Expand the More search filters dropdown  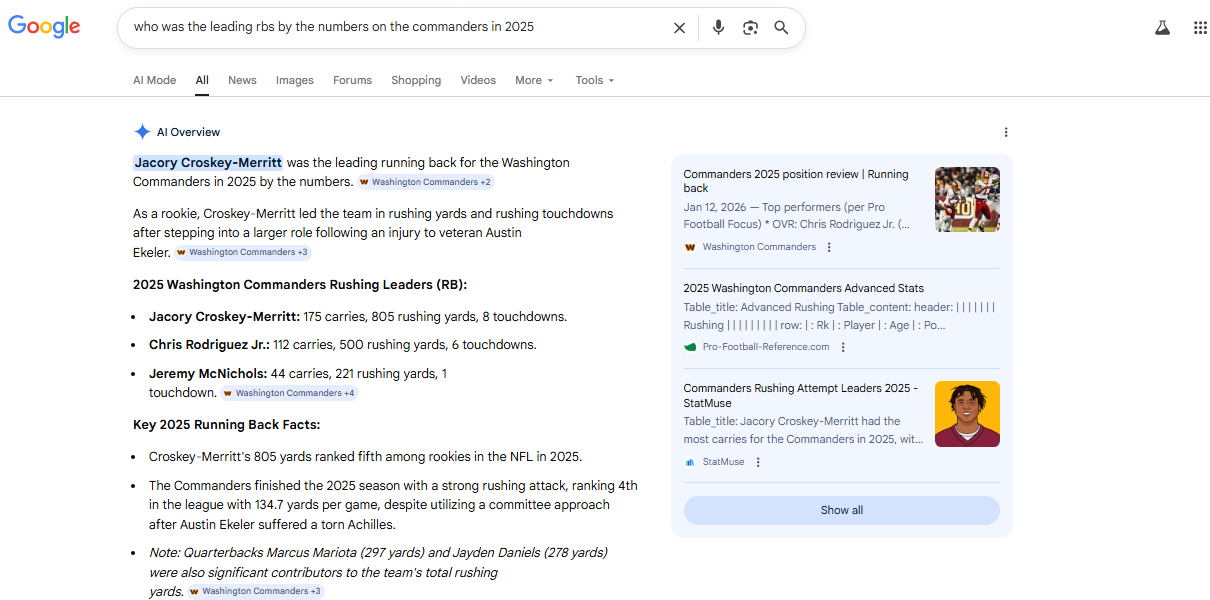click(x=534, y=80)
